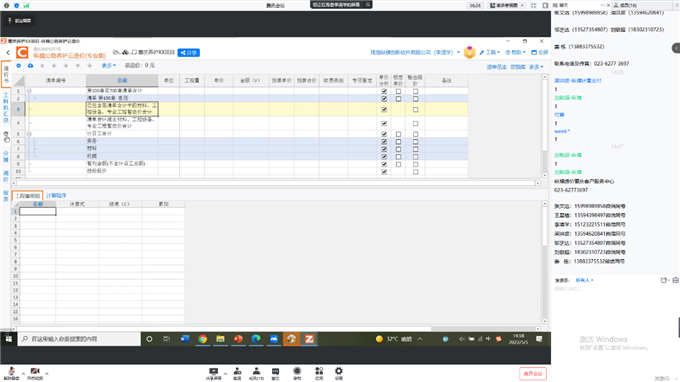The width and height of the screenshot is (680, 382).
Task: Select the 劳务 row name cell
Action: click(122, 141)
